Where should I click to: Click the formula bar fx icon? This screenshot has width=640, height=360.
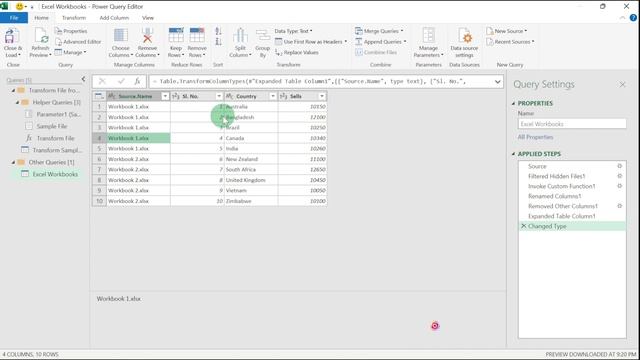tap(138, 81)
